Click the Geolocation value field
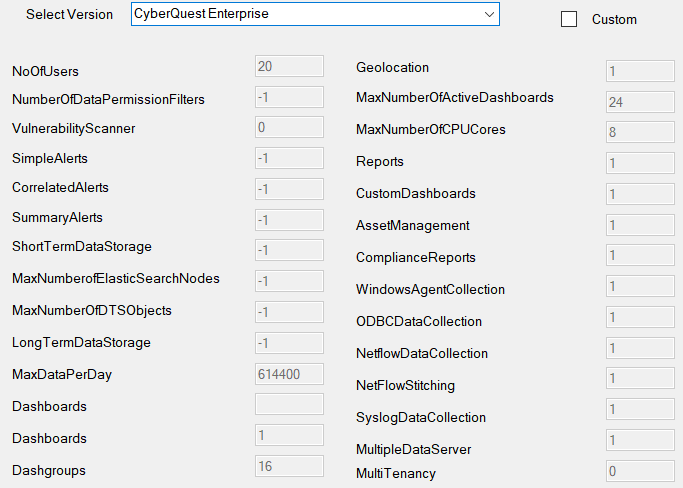 pos(640,71)
